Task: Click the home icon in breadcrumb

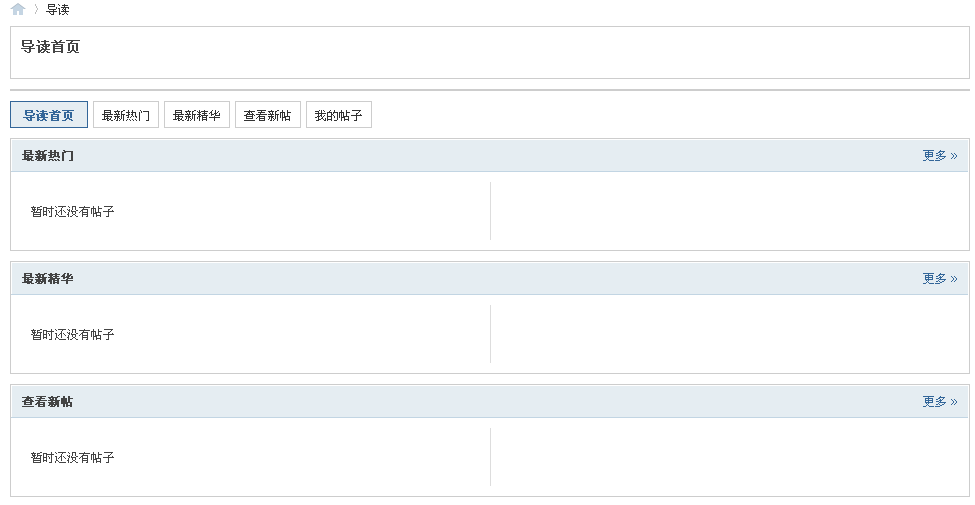Action: pyautogui.click(x=18, y=9)
